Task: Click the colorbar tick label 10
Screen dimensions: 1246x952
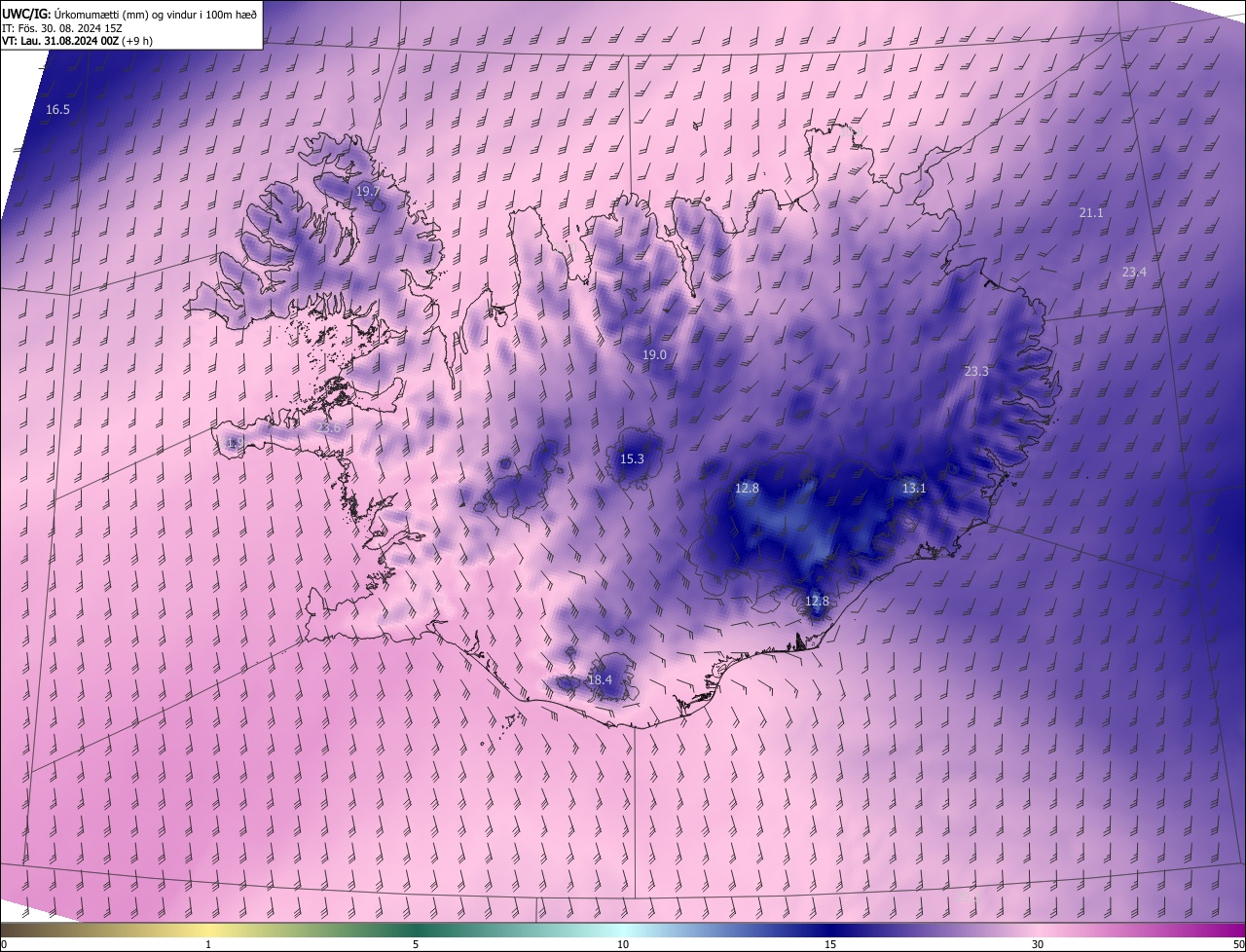Action: 623,945
